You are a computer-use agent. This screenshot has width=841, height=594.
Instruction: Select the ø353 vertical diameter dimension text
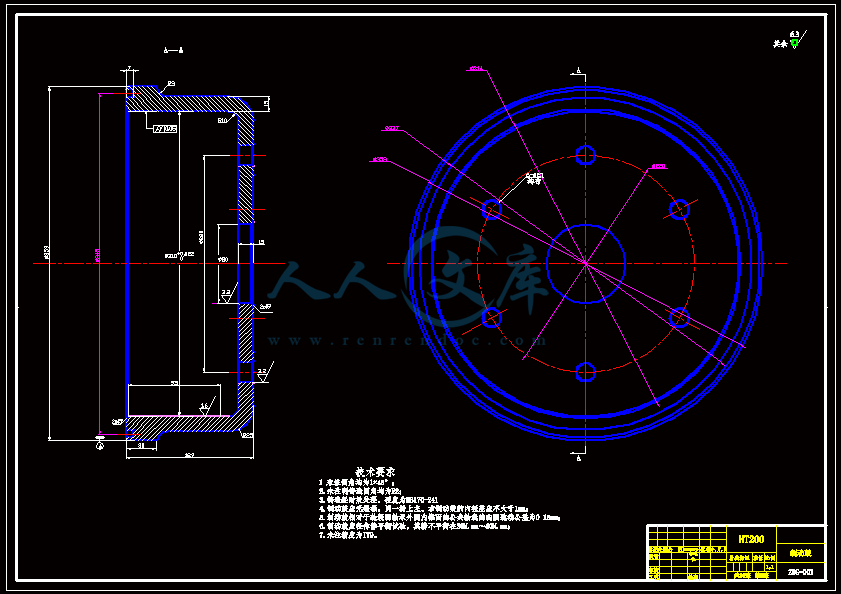click(47, 253)
